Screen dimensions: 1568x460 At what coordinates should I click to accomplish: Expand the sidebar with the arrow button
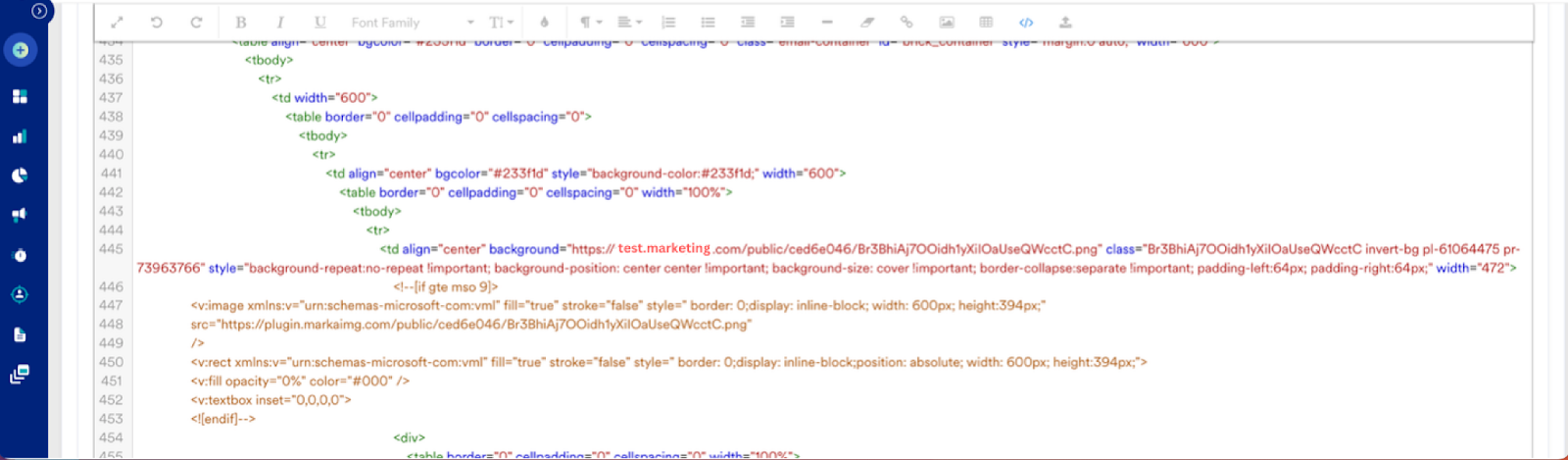(x=39, y=11)
